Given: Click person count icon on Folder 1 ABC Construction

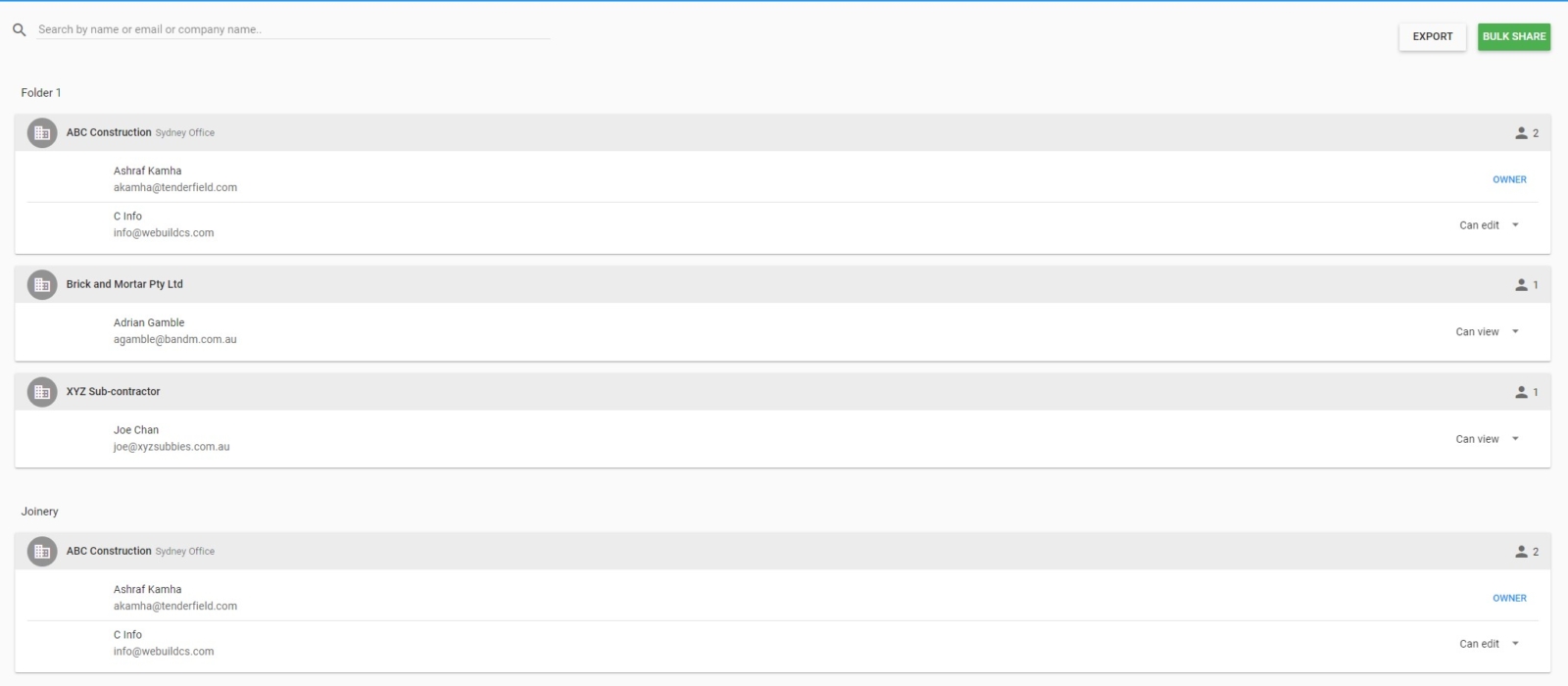Looking at the screenshot, I should (x=1521, y=133).
